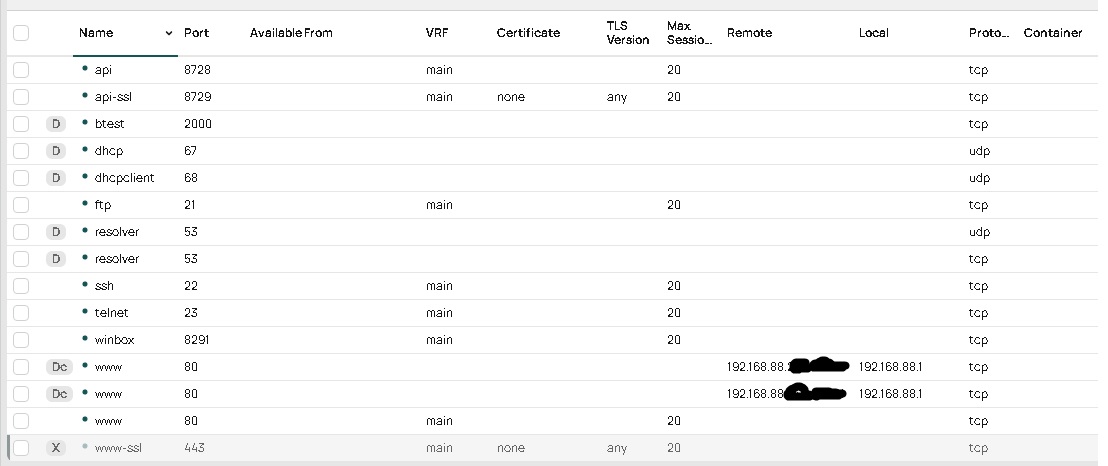Check the checkbox for api service row
Image resolution: width=1108 pixels, height=466 pixels.
[22, 70]
